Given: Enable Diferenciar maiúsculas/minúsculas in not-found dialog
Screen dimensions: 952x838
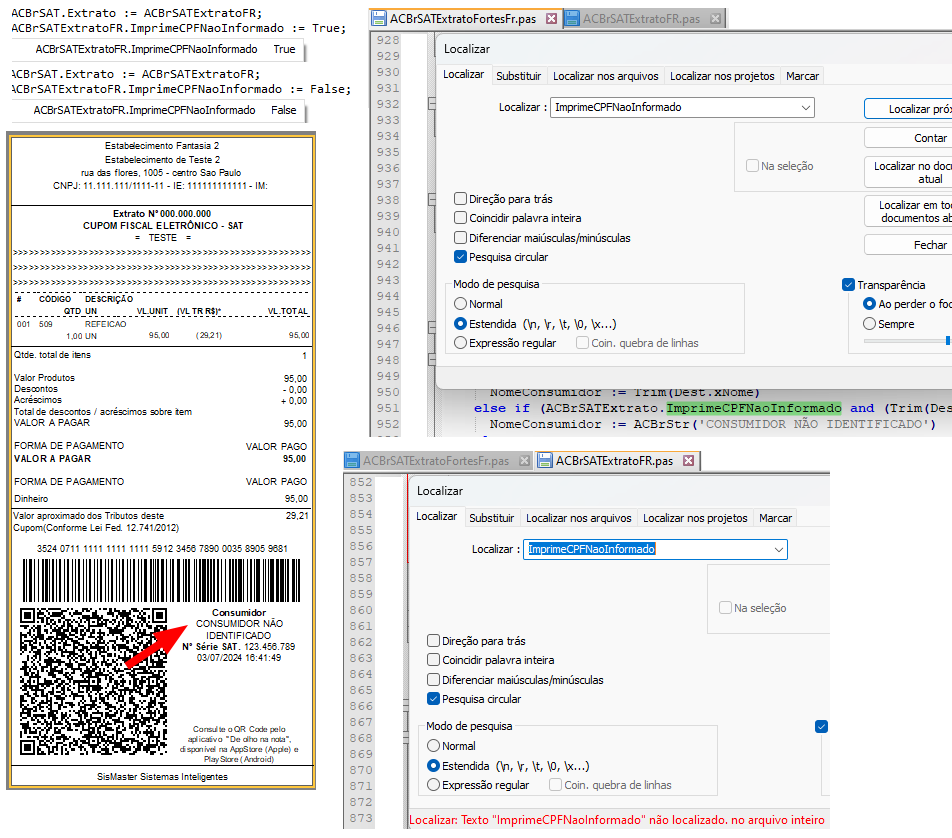Looking at the screenshot, I should click(434, 680).
